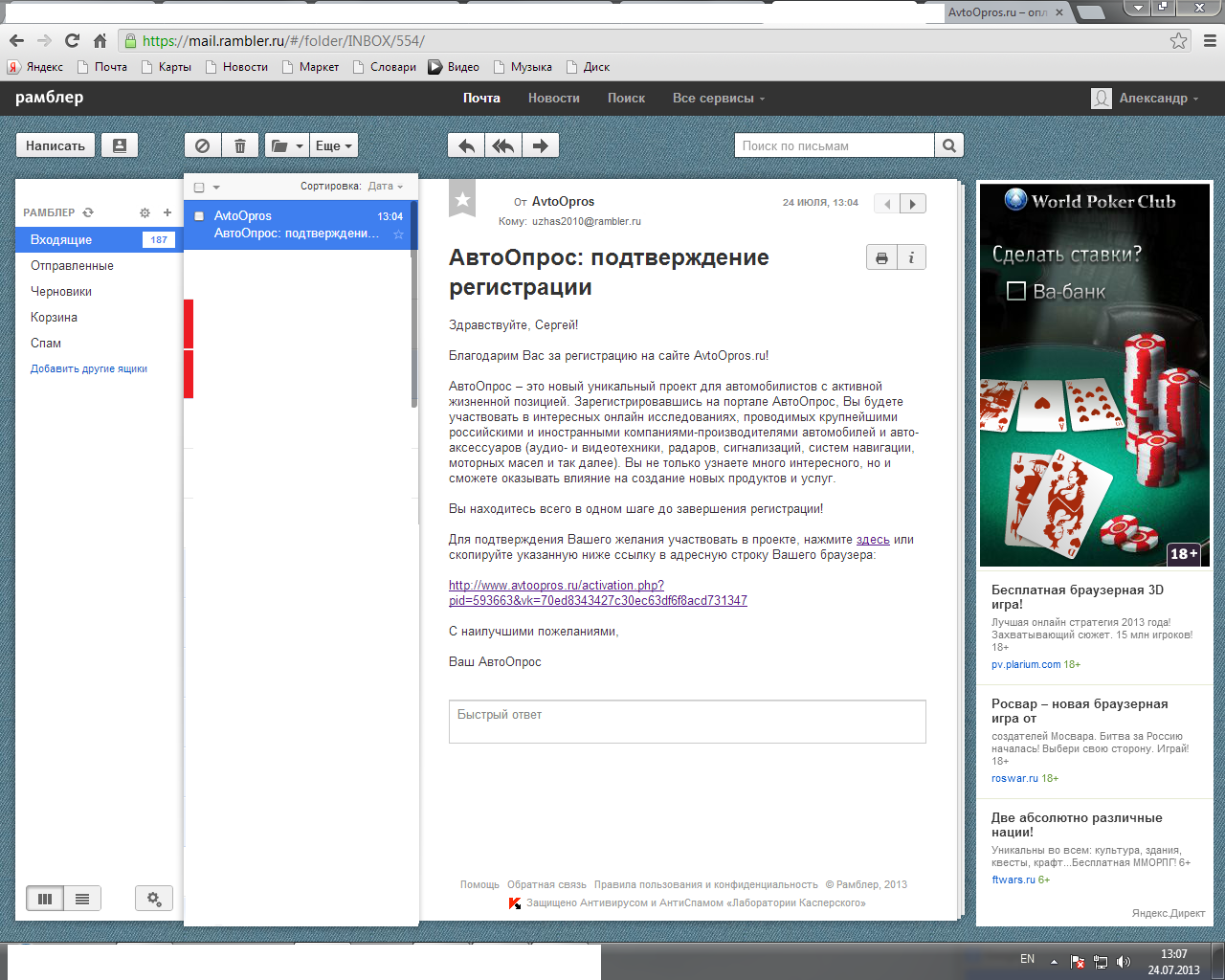The width and height of the screenshot is (1225, 980).
Task: Open the Еще dropdown menu
Action: (333, 145)
